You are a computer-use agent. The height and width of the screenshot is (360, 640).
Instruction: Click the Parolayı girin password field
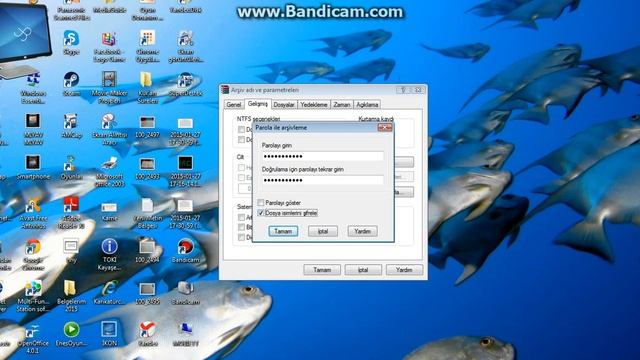(x=322, y=156)
